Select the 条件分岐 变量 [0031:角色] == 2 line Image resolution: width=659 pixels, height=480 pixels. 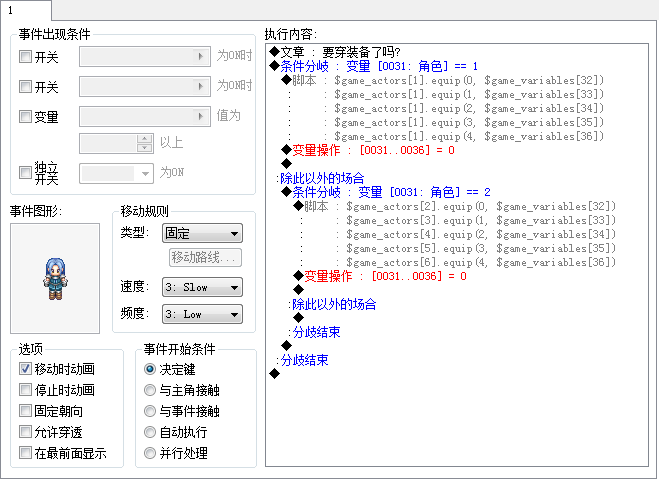[x=386, y=192]
